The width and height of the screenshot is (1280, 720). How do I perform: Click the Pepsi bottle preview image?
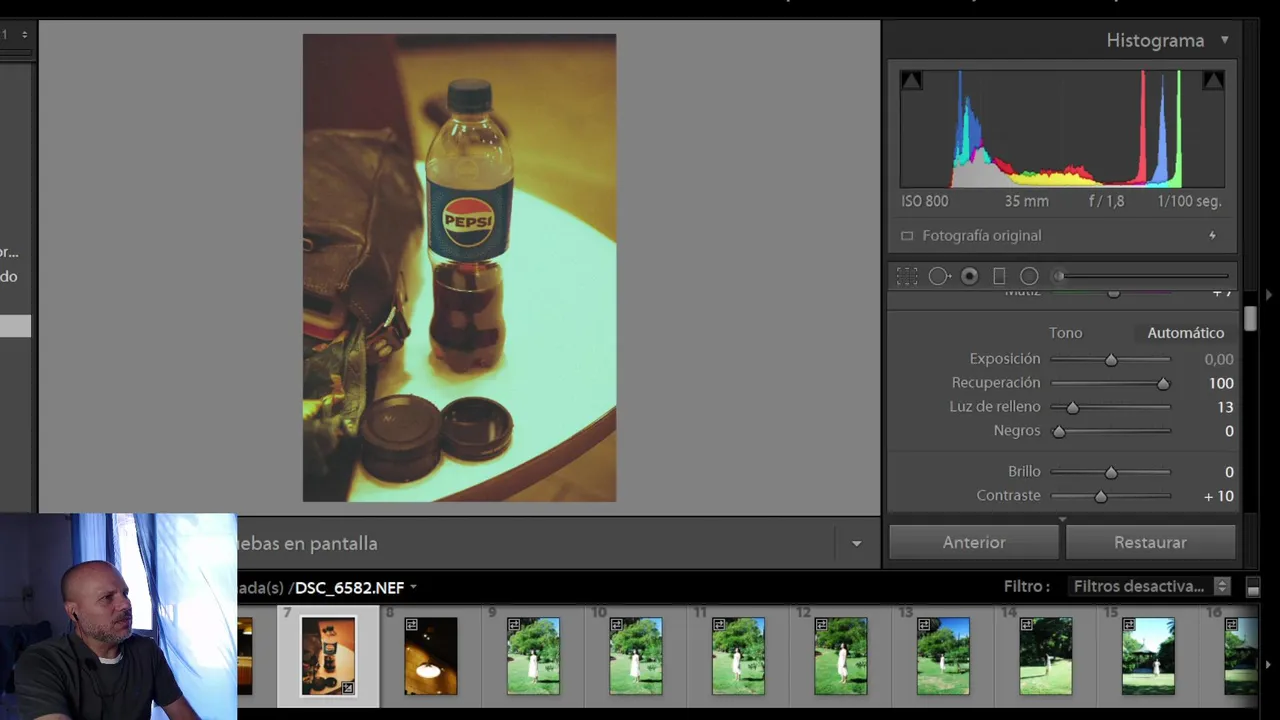click(x=460, y=268)
